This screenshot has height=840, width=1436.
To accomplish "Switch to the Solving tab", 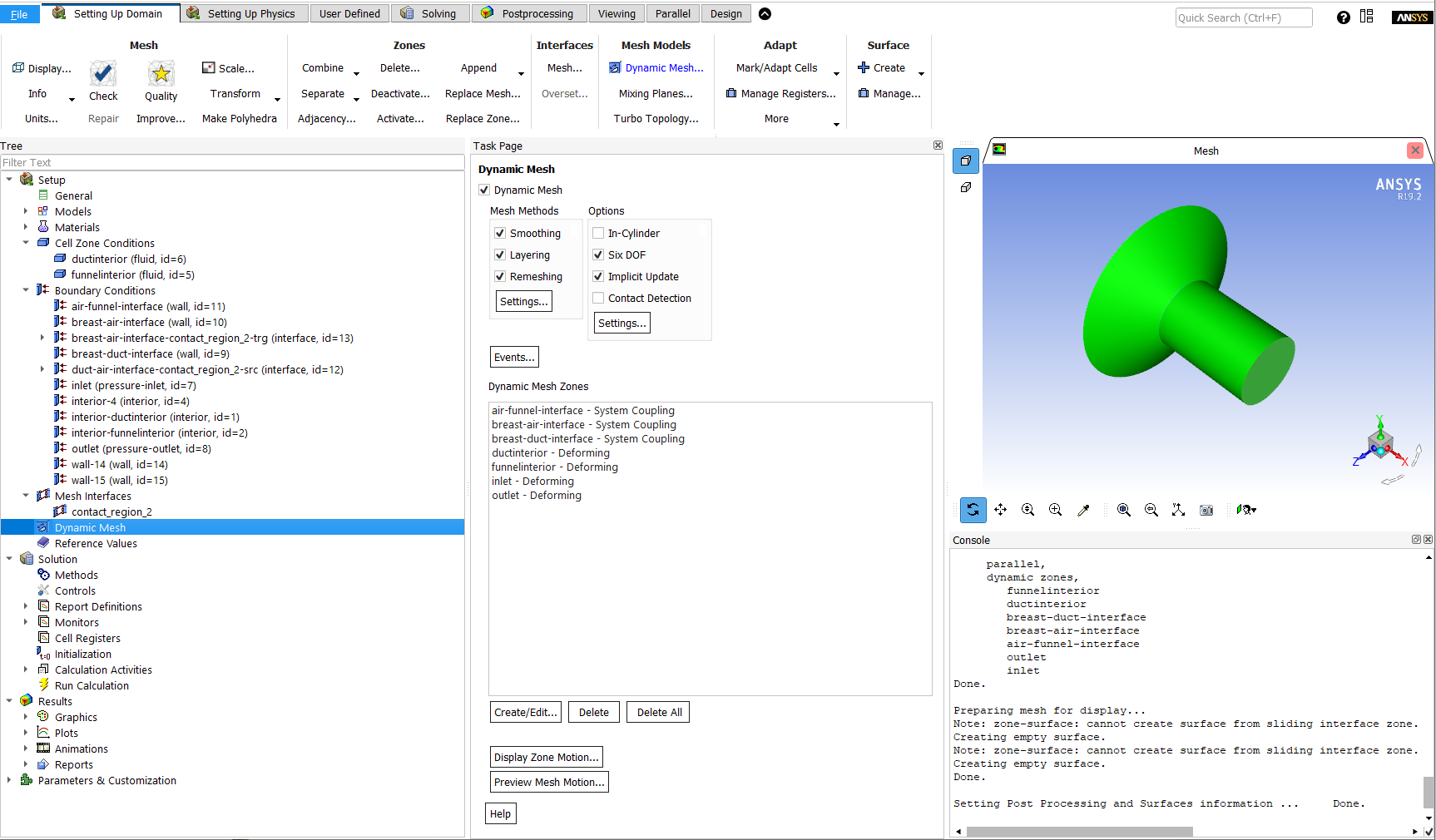I will click(429, 13).
